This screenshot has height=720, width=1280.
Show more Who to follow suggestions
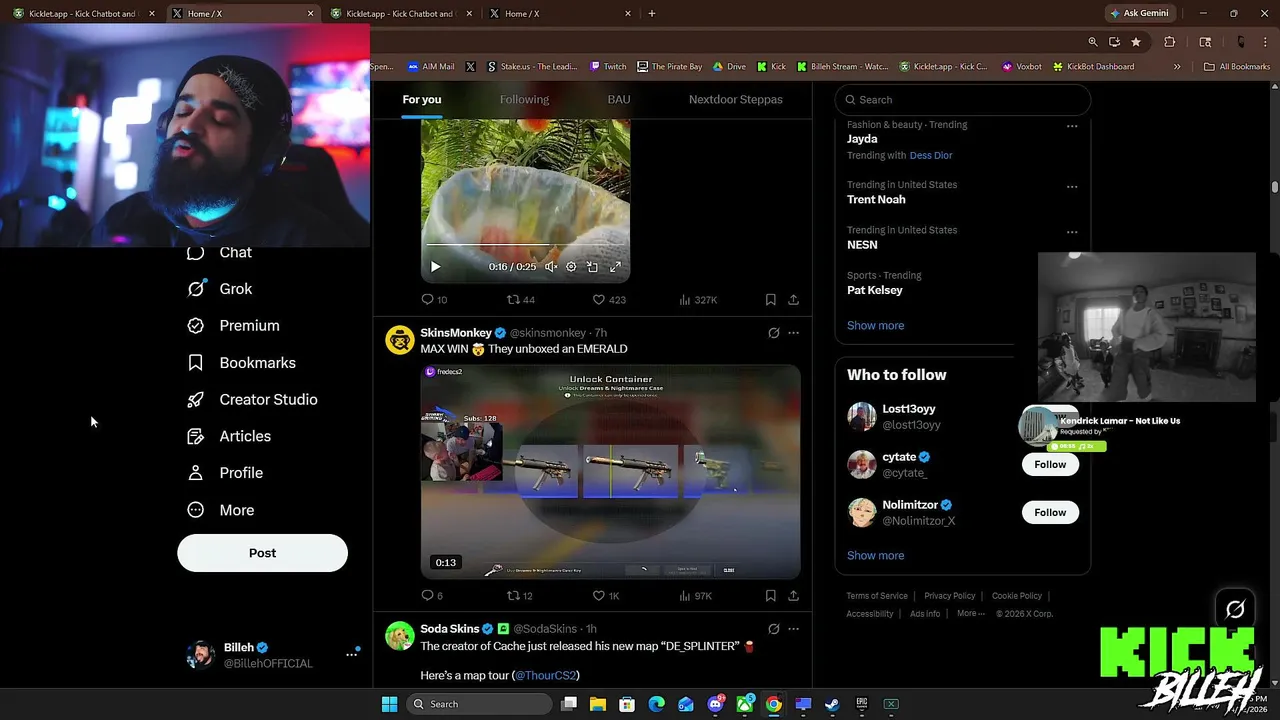875,556
